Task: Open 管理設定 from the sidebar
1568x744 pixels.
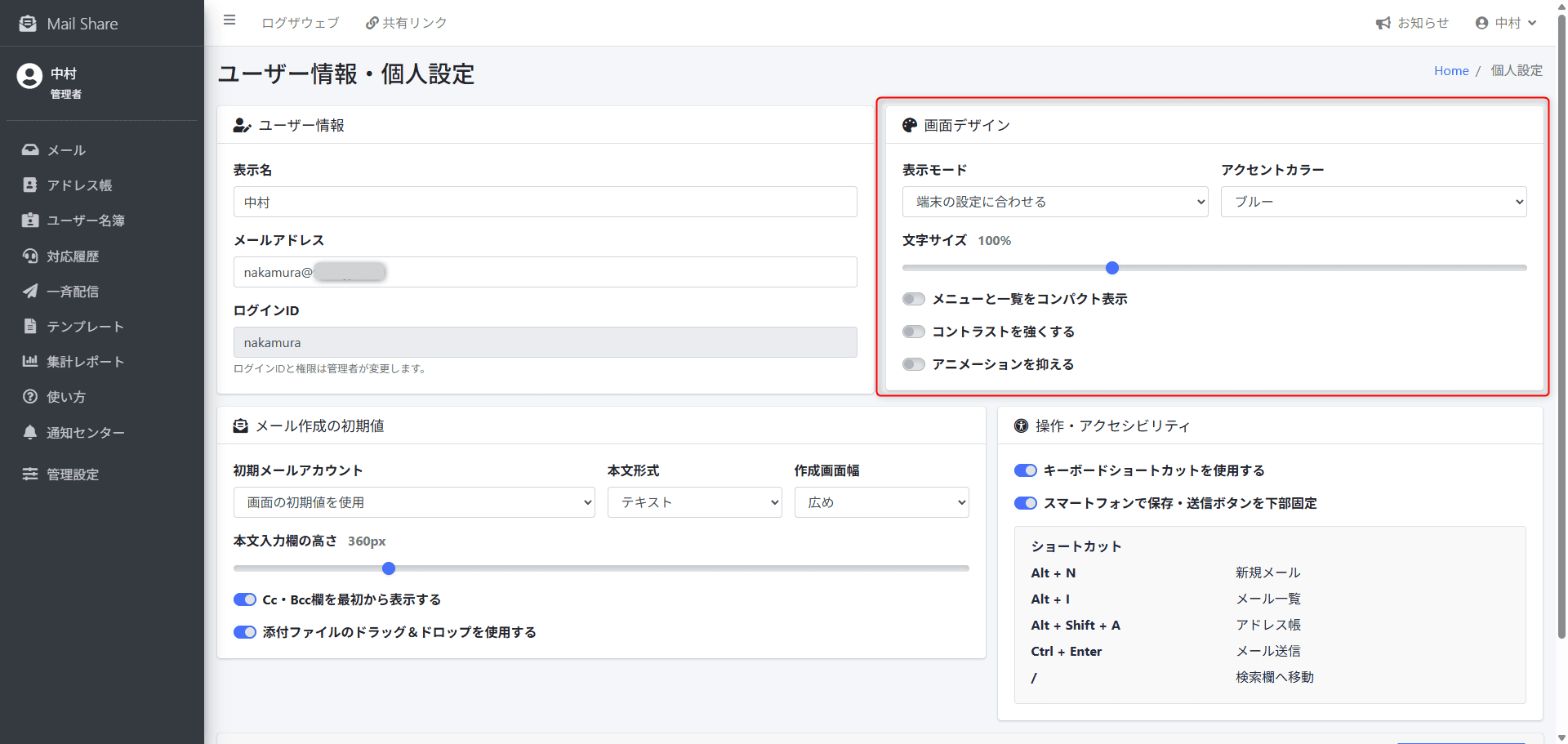Action: pos(102,474)
